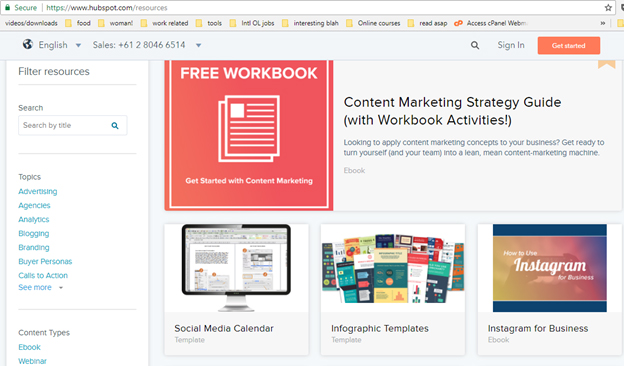This screenshot has width=624, height=366.
Task: Open the read asap bookmarks folder
Action: click(x=427, y=23)
